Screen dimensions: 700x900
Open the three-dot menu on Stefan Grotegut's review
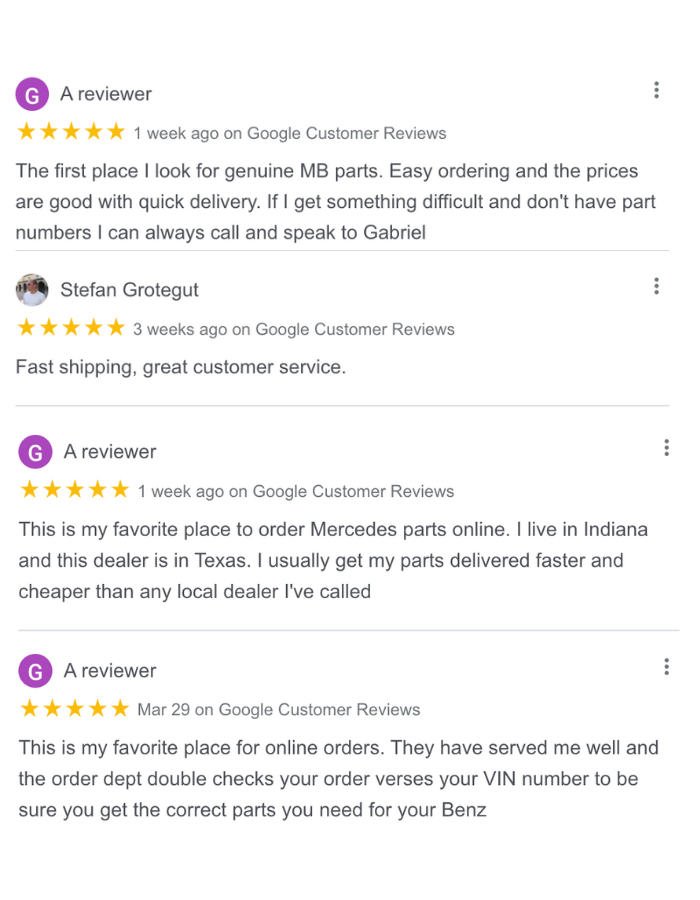(656, 287)
